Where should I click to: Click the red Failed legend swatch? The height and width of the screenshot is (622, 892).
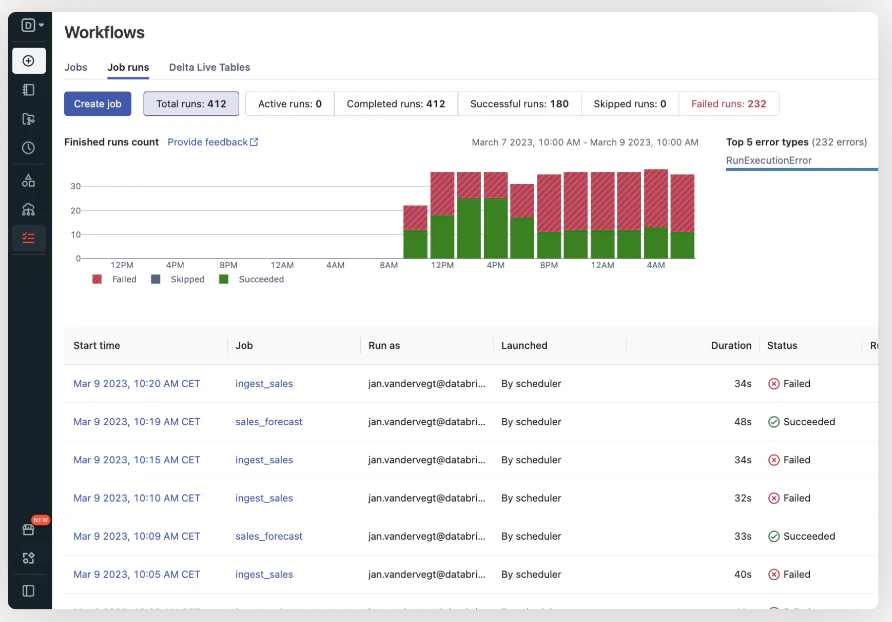coord(97,279)
